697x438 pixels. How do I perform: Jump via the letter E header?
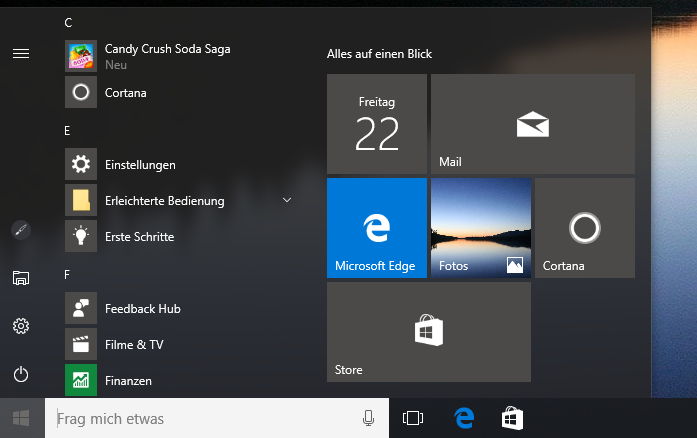click(67, 131)
